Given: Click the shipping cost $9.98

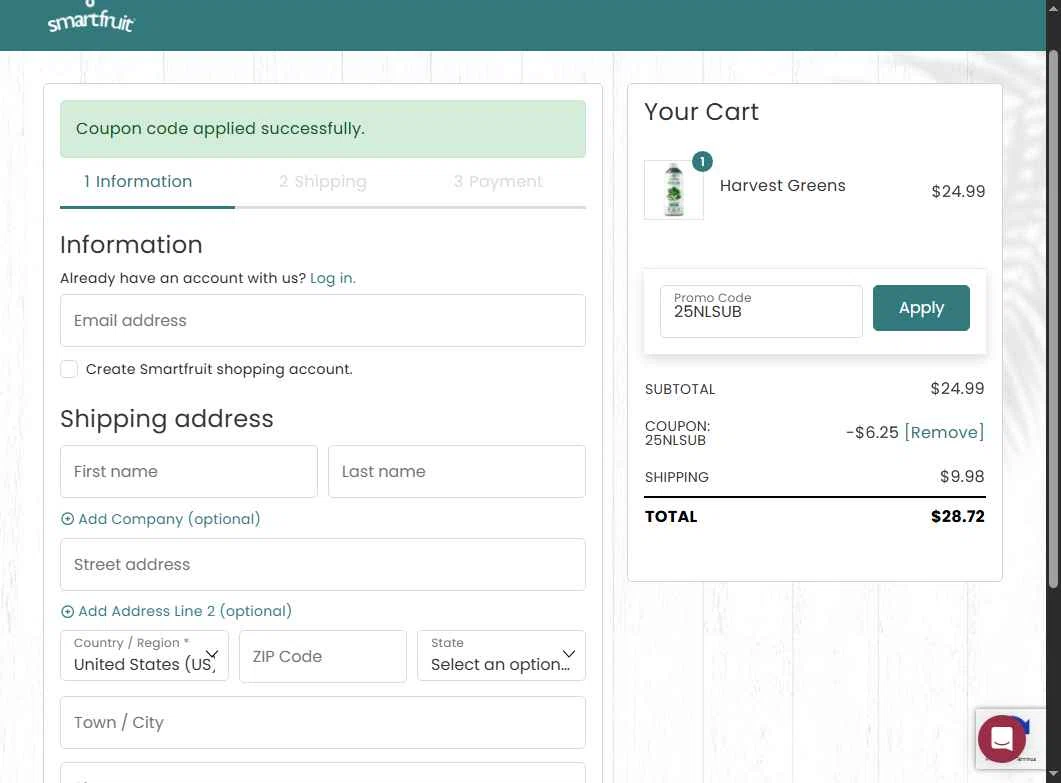Looking at the screenshot, I should pos(962,476).
